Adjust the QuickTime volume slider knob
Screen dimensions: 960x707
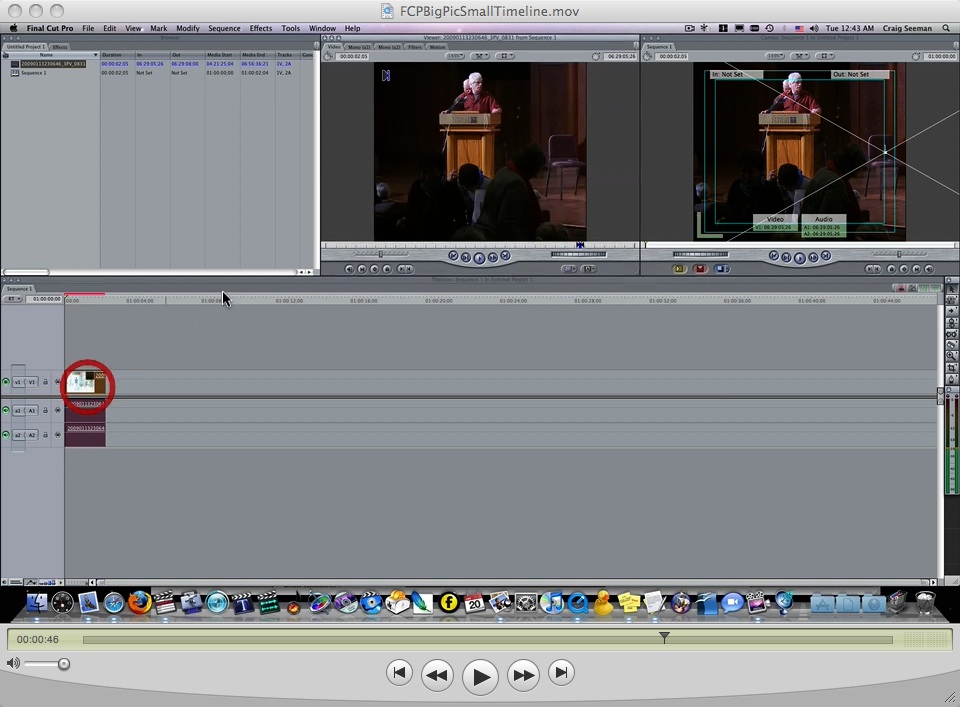coord(64,664)
